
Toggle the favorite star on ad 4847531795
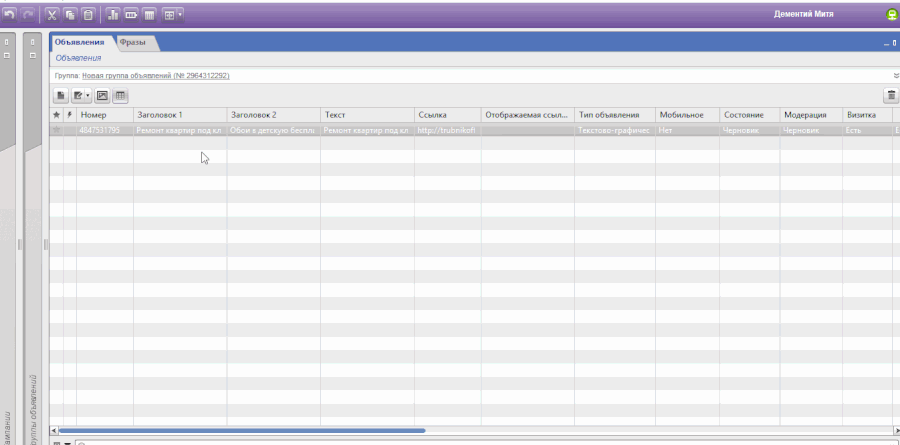coord(56,130)
